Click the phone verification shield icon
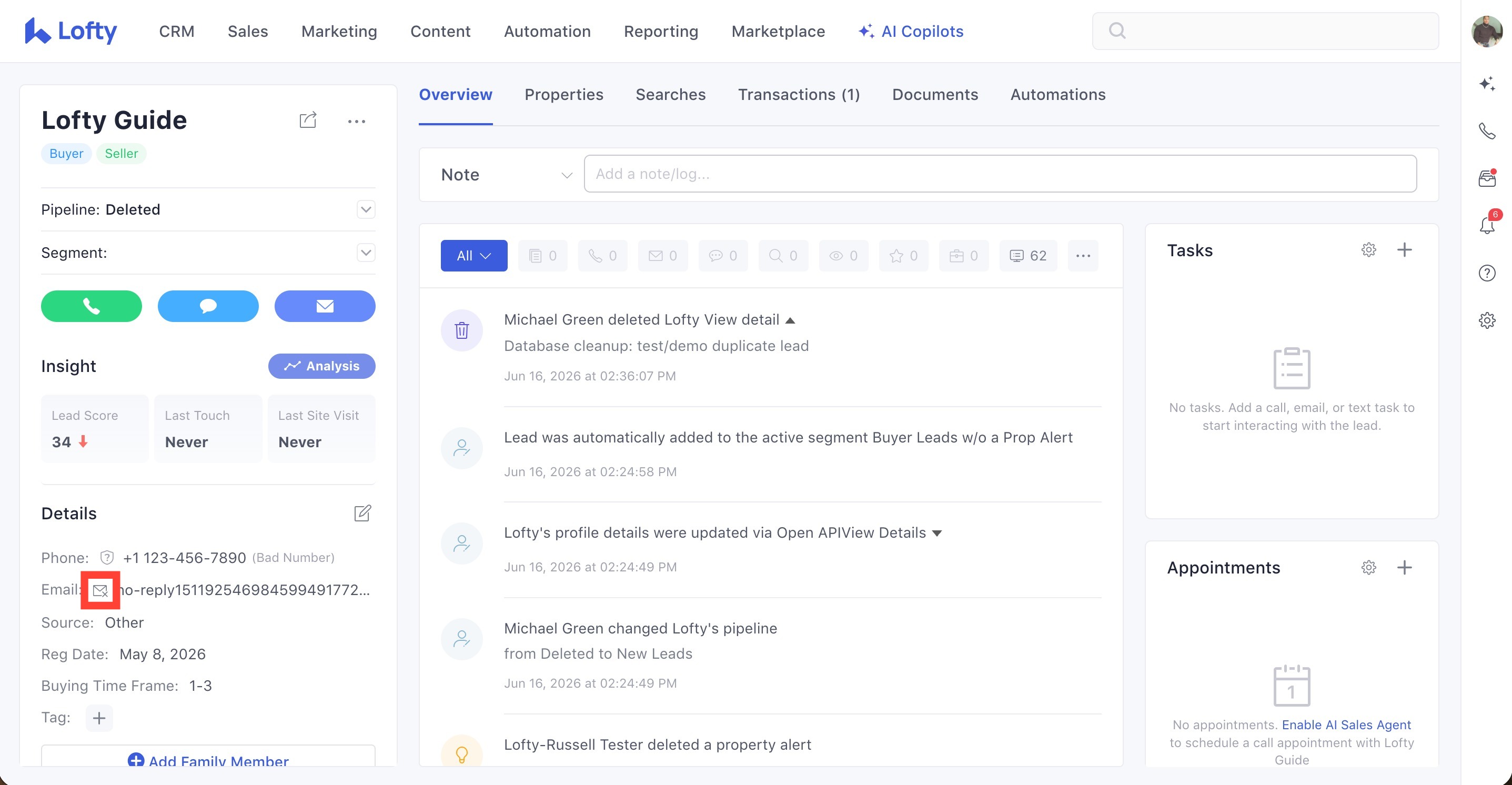This screenshot has width=1512, height=785. 107,557
